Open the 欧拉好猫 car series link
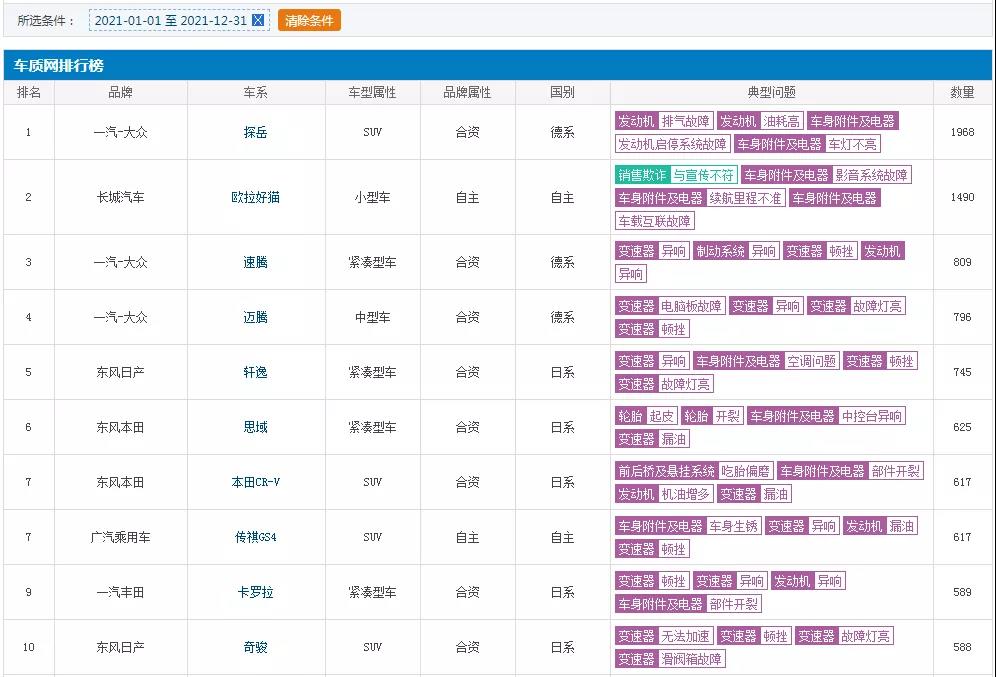Viewport: 996px width, 677px height. (x=255, y=197)
